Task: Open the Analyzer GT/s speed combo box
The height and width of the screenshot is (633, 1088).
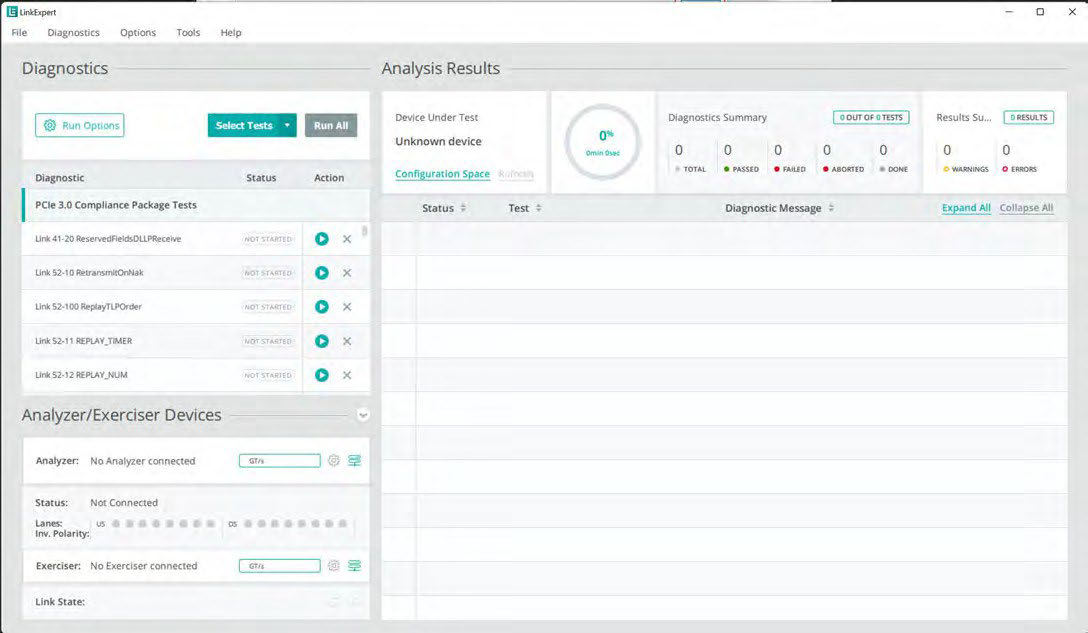Action: (x=280, y=461)
